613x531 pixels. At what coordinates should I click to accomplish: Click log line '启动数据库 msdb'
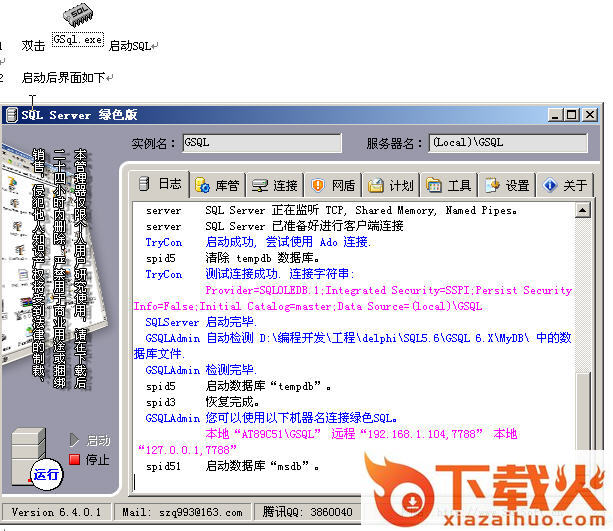point(262,466)
